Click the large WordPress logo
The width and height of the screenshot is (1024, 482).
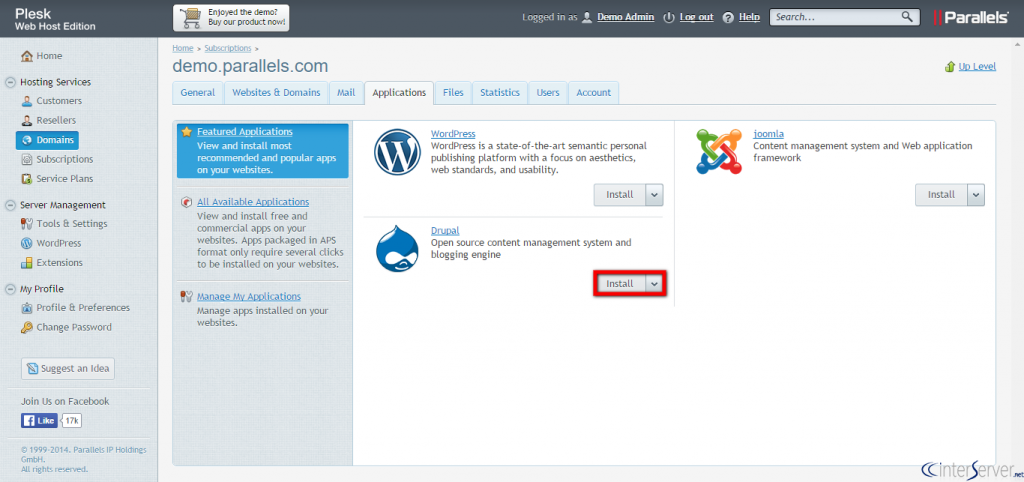tap(397, 152)
